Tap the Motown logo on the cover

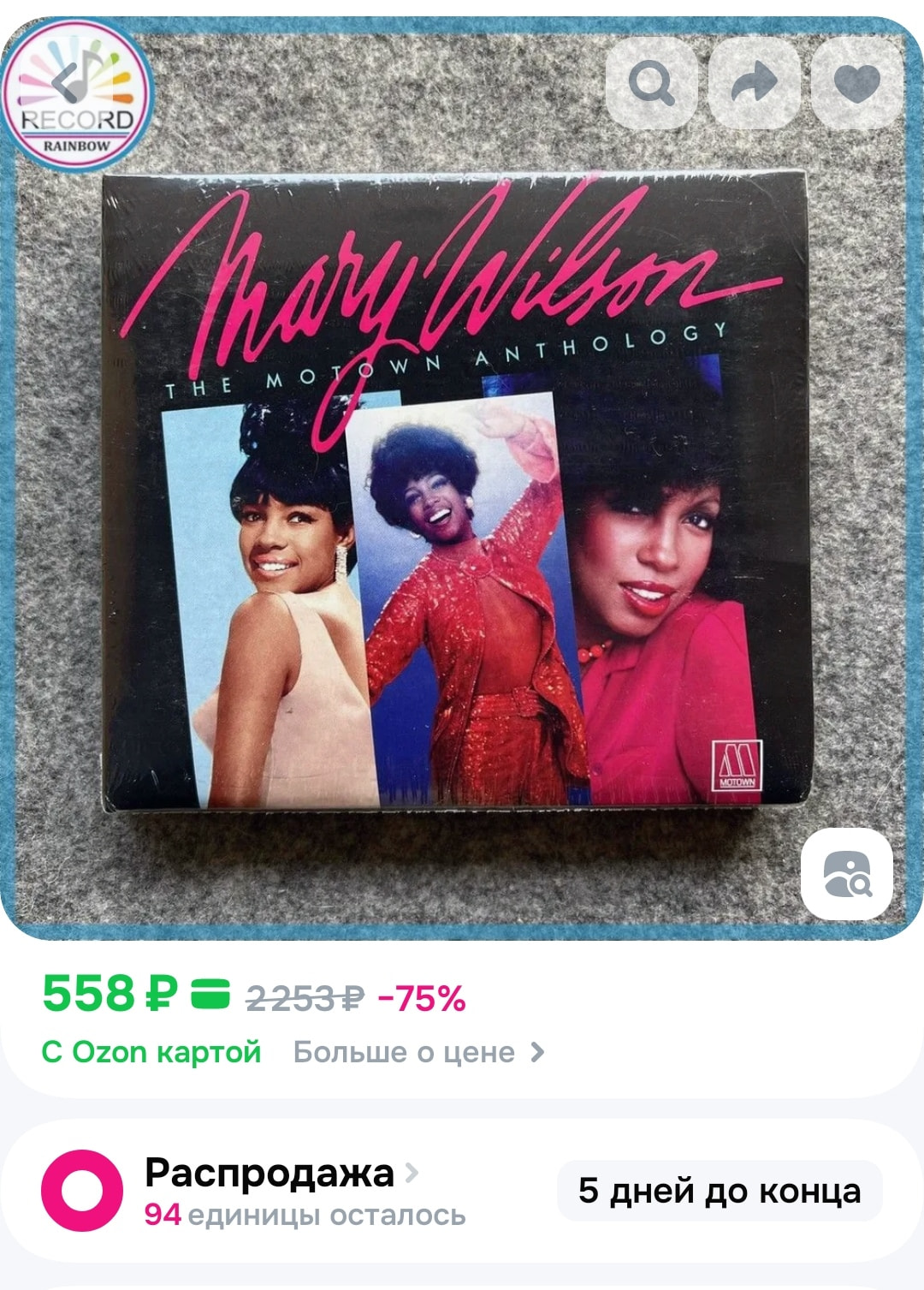coord(736,765)
